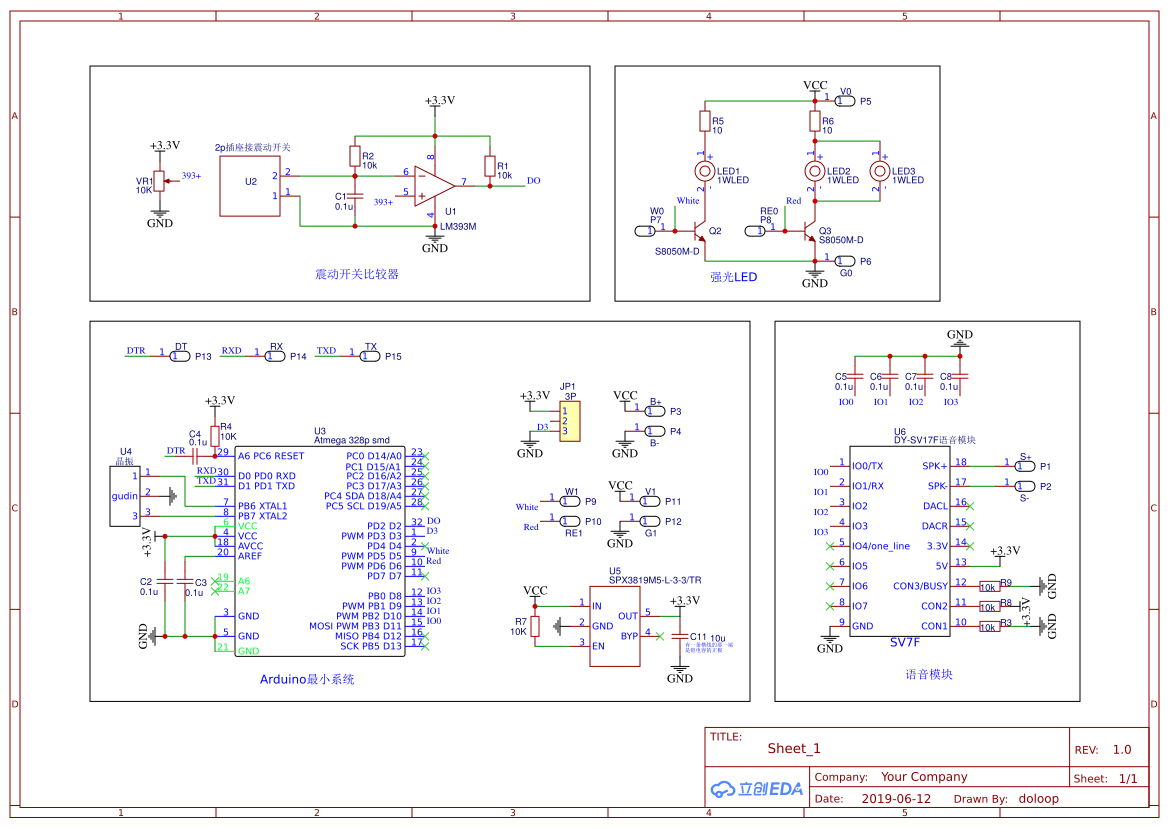Click the Q3 transistor symbol

(x=812, y=231)
